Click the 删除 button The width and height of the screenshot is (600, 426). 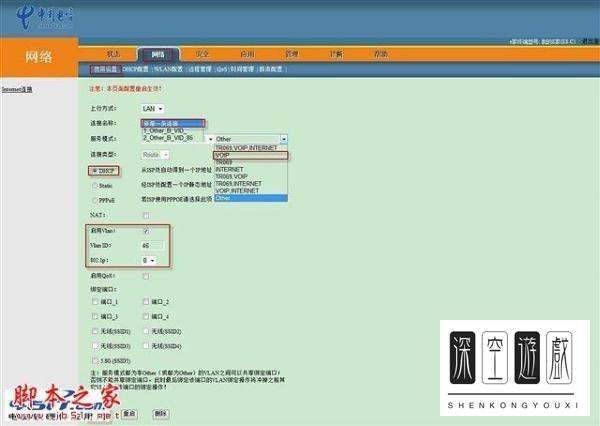pos(161,413)
